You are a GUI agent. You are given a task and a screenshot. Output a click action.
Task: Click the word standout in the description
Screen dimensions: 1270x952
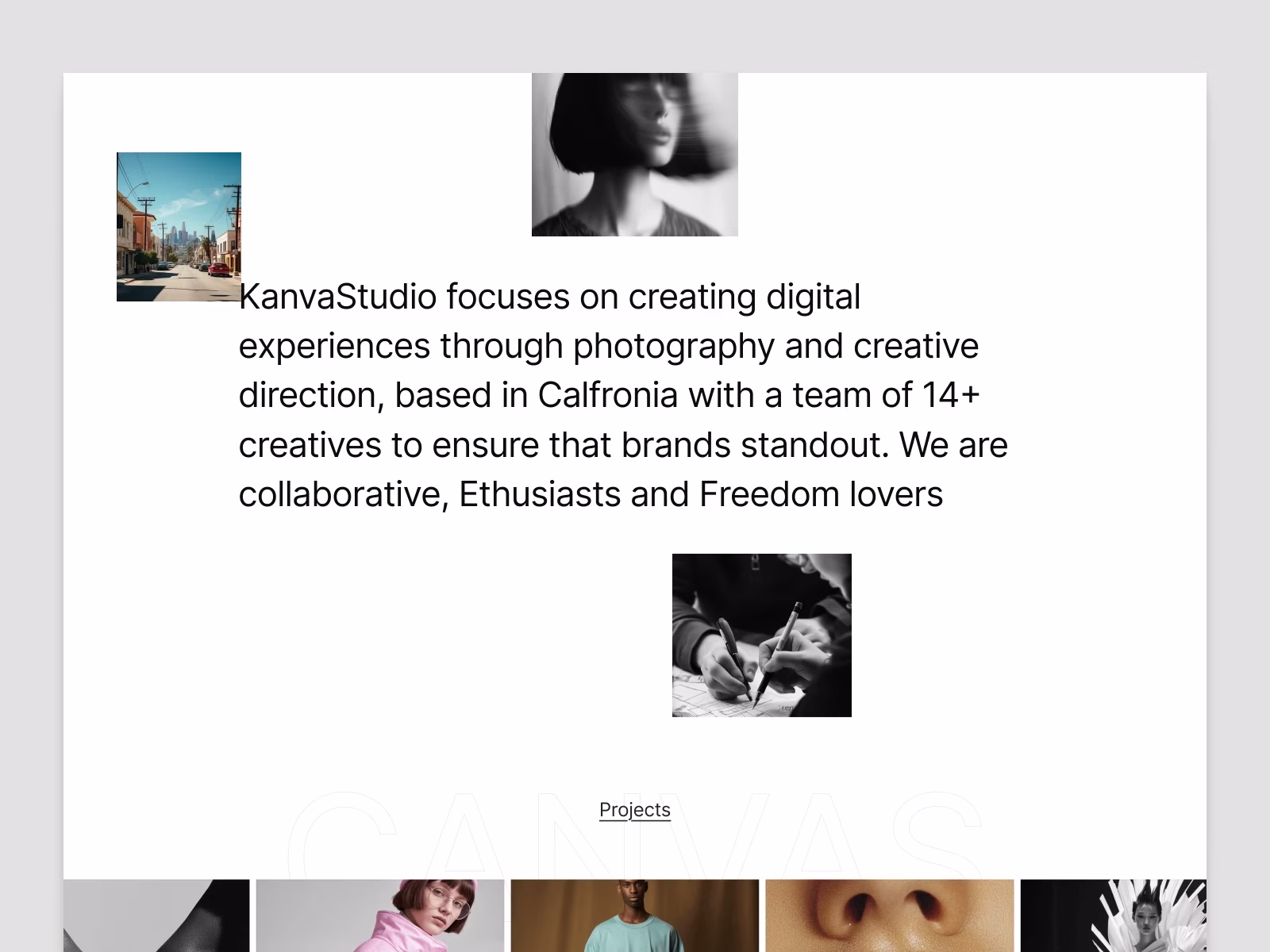pos(812,445)
